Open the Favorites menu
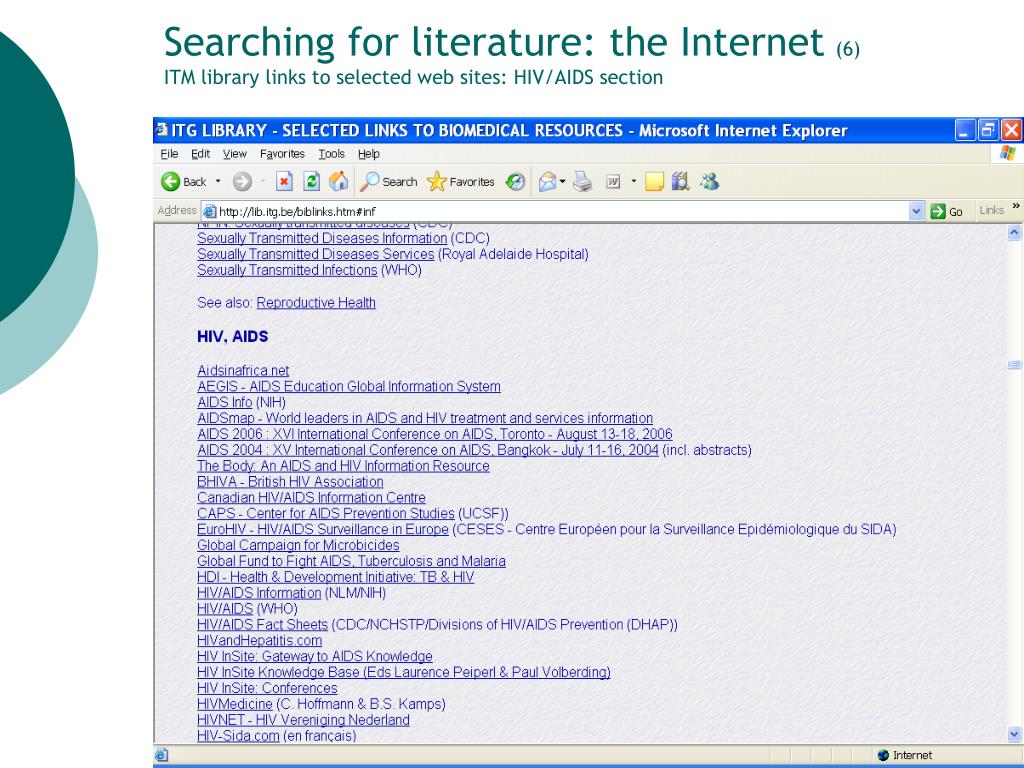 [x=282, y=153]
